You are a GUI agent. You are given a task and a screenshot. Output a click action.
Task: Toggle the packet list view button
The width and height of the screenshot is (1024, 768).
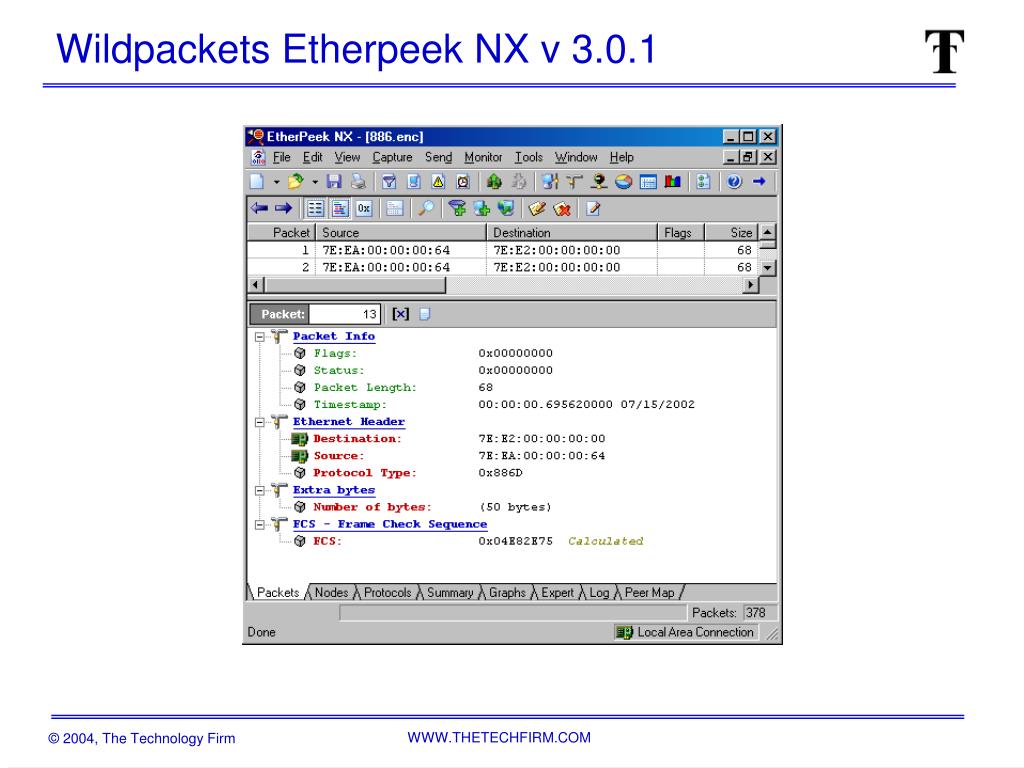[315, 208]
